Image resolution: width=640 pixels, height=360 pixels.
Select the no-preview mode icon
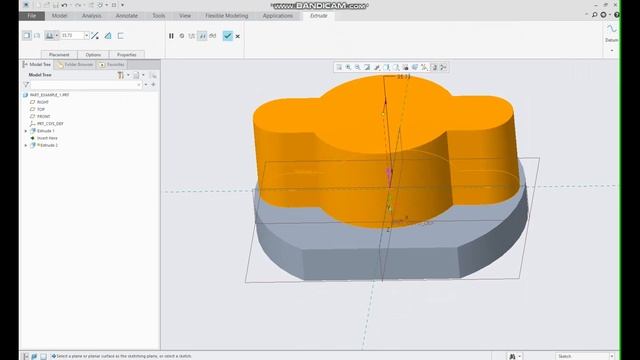(182, 36)
